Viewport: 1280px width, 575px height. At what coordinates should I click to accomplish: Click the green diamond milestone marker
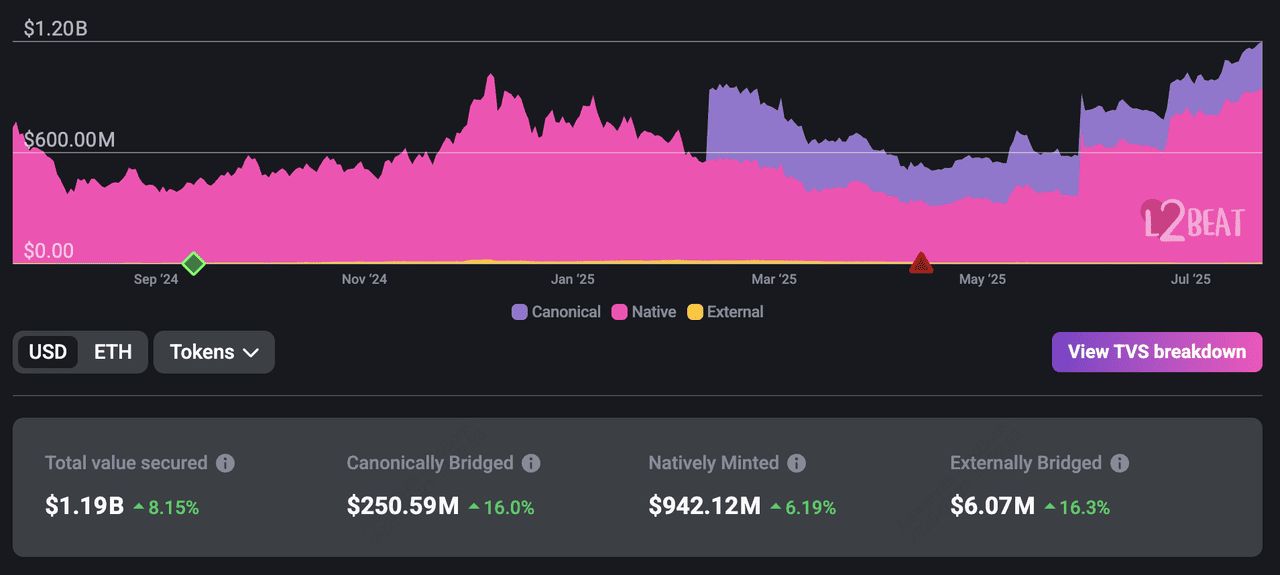(194, 264)
